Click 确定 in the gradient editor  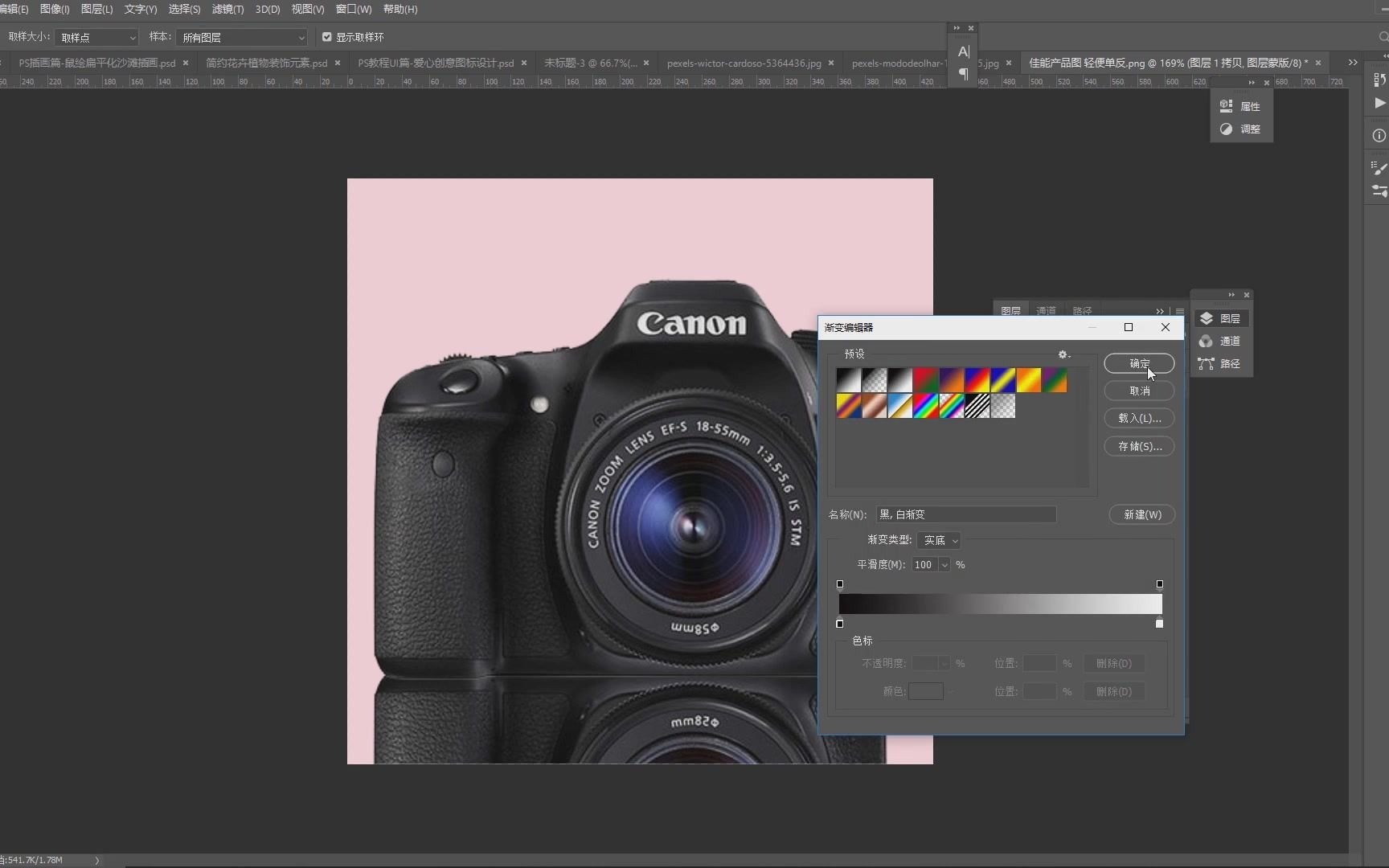click(x=1139, y=363)
